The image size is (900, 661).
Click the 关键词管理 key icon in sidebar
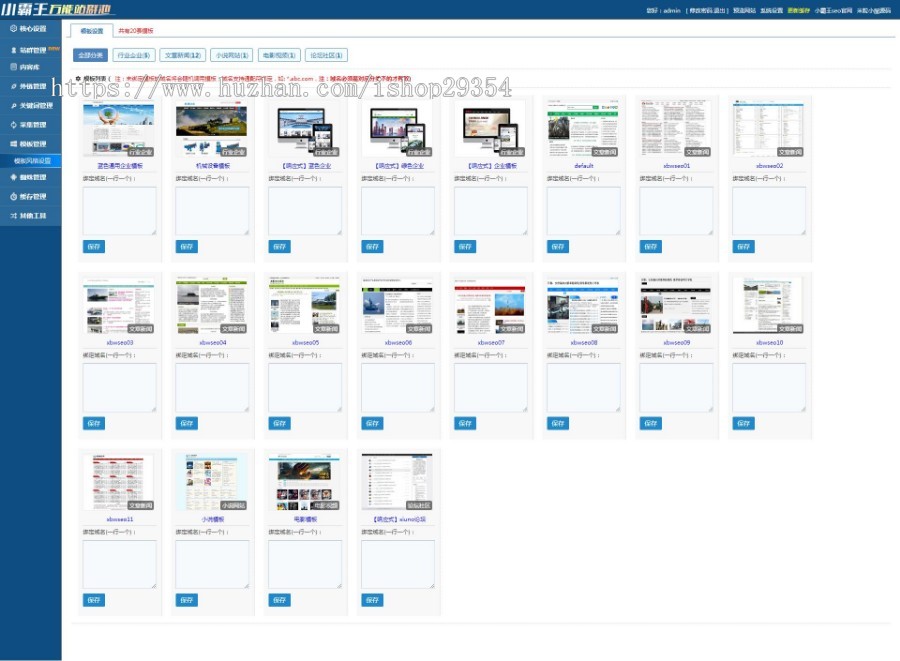pos(13,105)
